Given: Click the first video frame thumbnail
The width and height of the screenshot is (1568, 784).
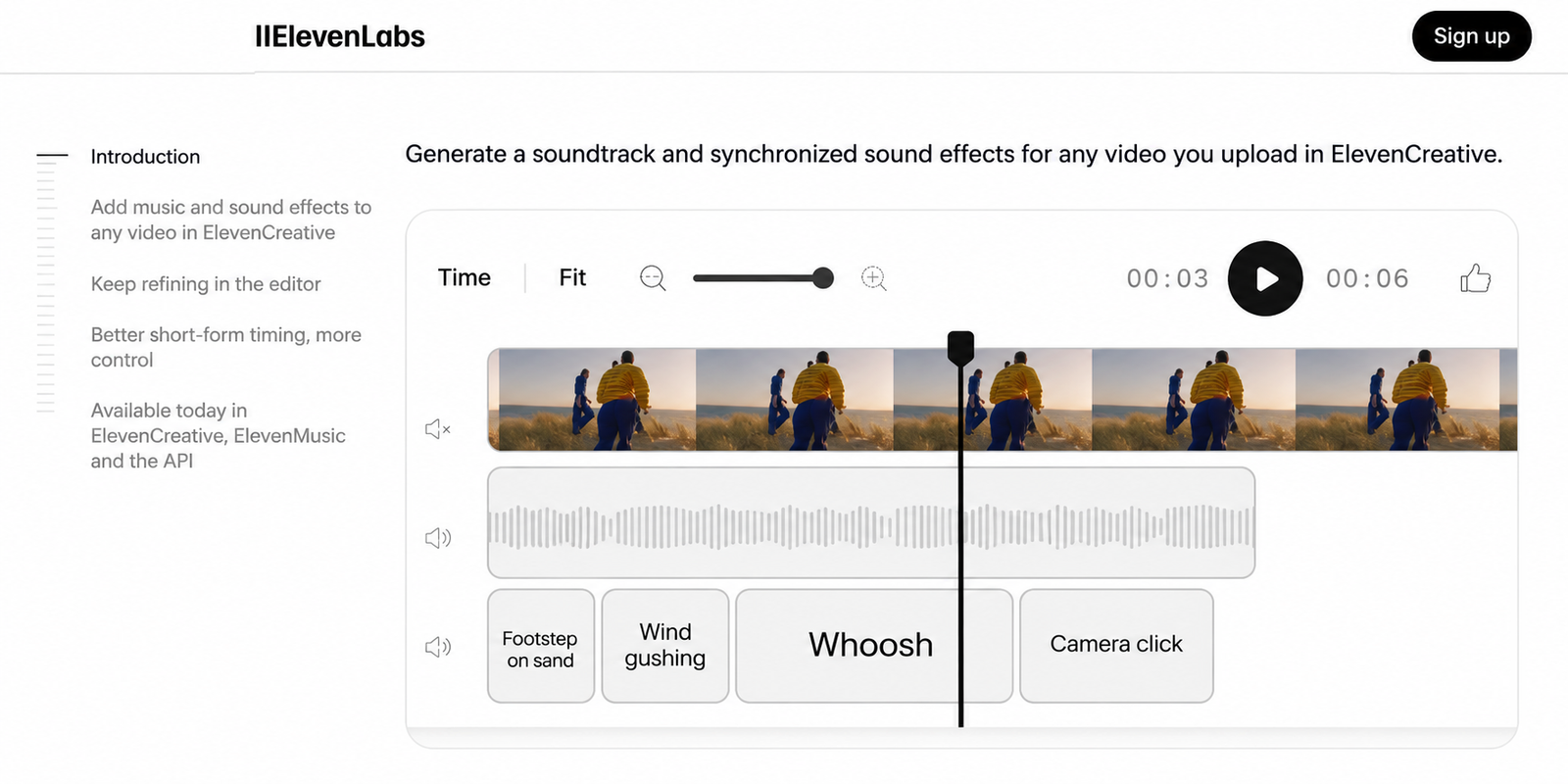Looking at the screenshot, I should [598, 400].
